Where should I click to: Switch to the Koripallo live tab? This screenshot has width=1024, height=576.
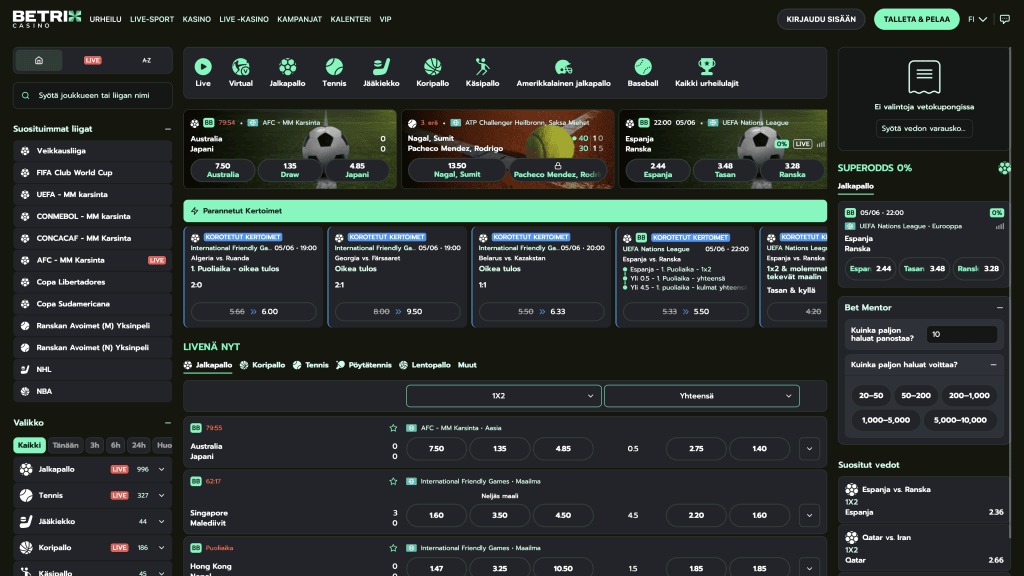tap(263, 365)
